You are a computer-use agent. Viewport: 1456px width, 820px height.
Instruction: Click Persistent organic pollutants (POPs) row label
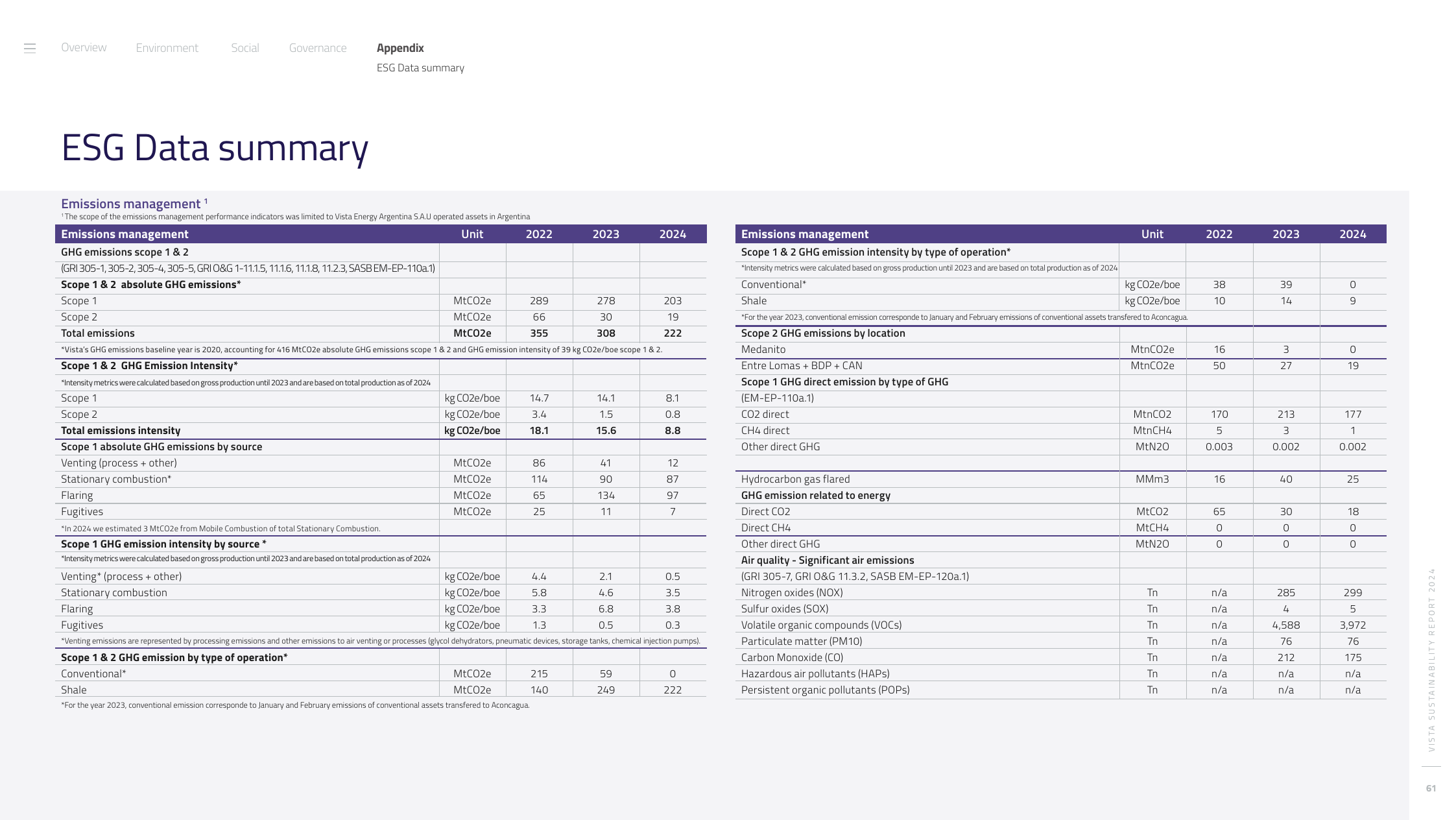point(826,690)
